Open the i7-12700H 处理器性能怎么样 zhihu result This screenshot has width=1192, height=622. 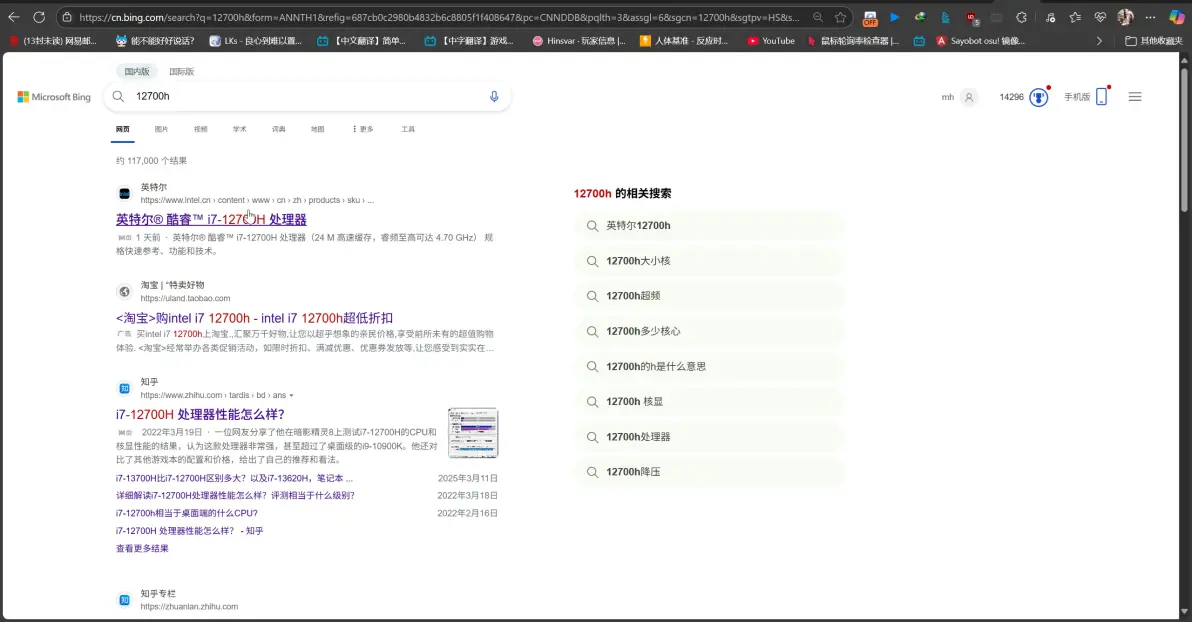200,414
